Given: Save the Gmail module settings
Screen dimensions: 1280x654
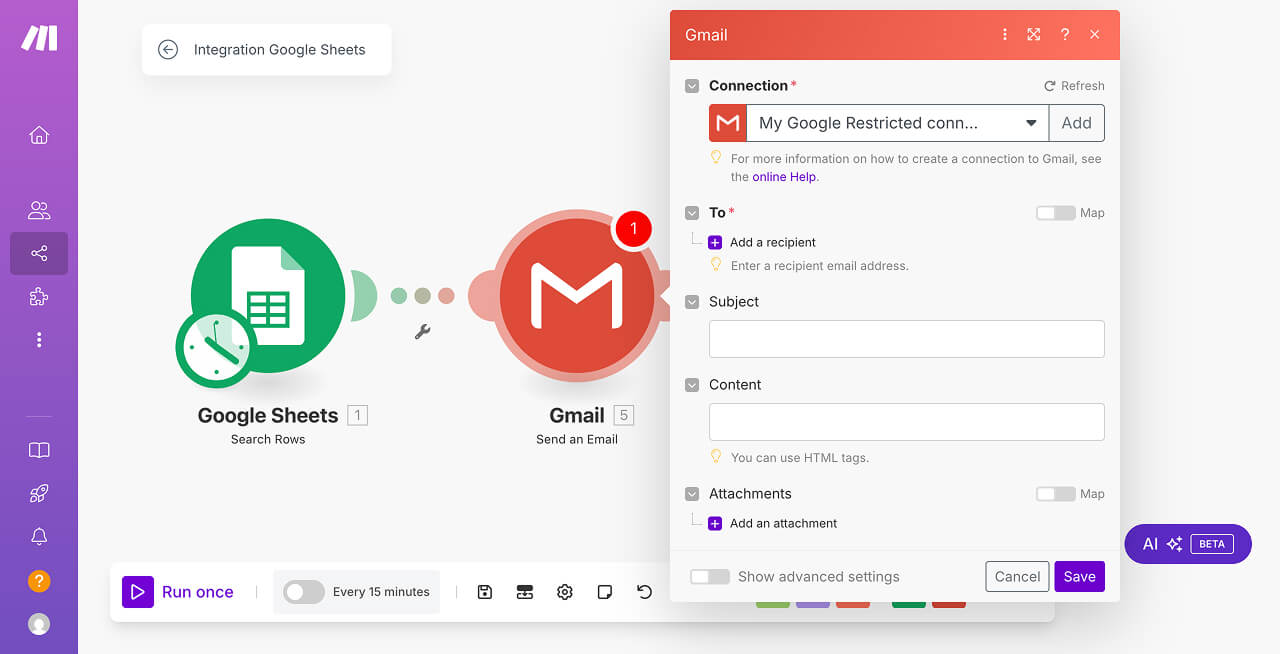Looking at the screenshot, I should (x=1080, y=577).
